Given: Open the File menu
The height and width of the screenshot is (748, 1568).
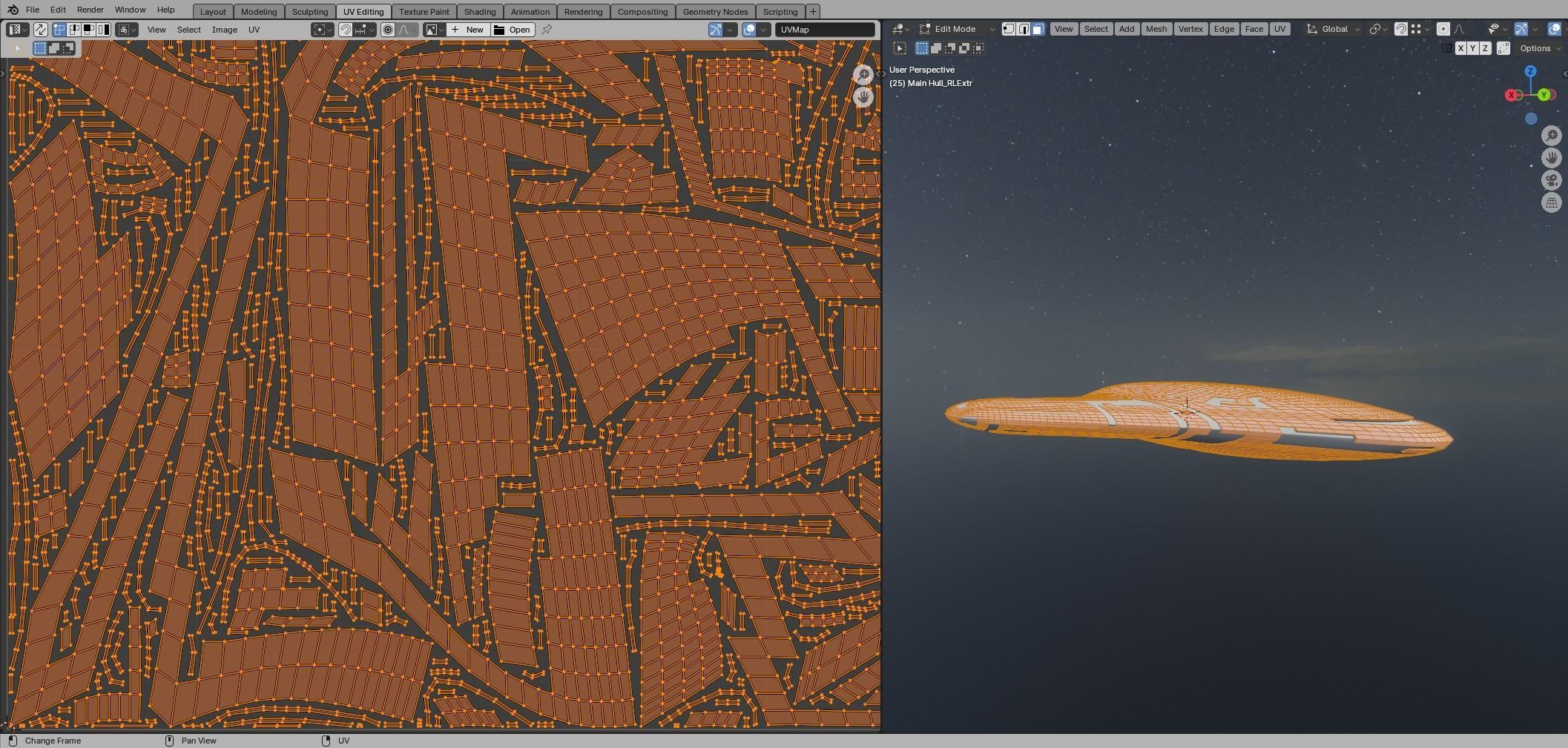Looking at the screenshot, I should (33, 10).
